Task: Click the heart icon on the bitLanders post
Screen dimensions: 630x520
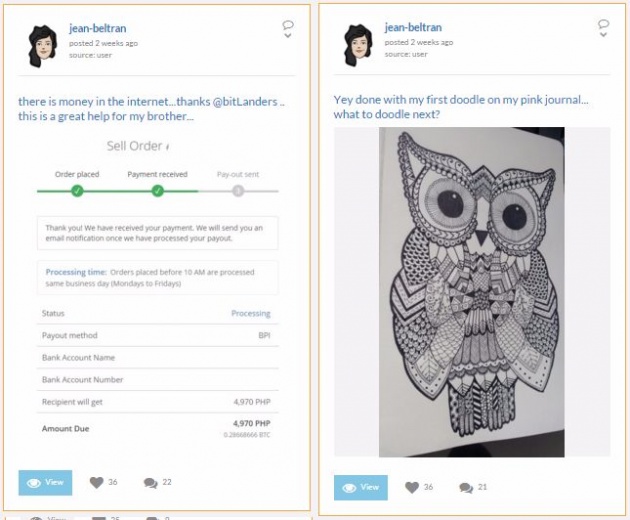Action: click(x=96, y=482)
